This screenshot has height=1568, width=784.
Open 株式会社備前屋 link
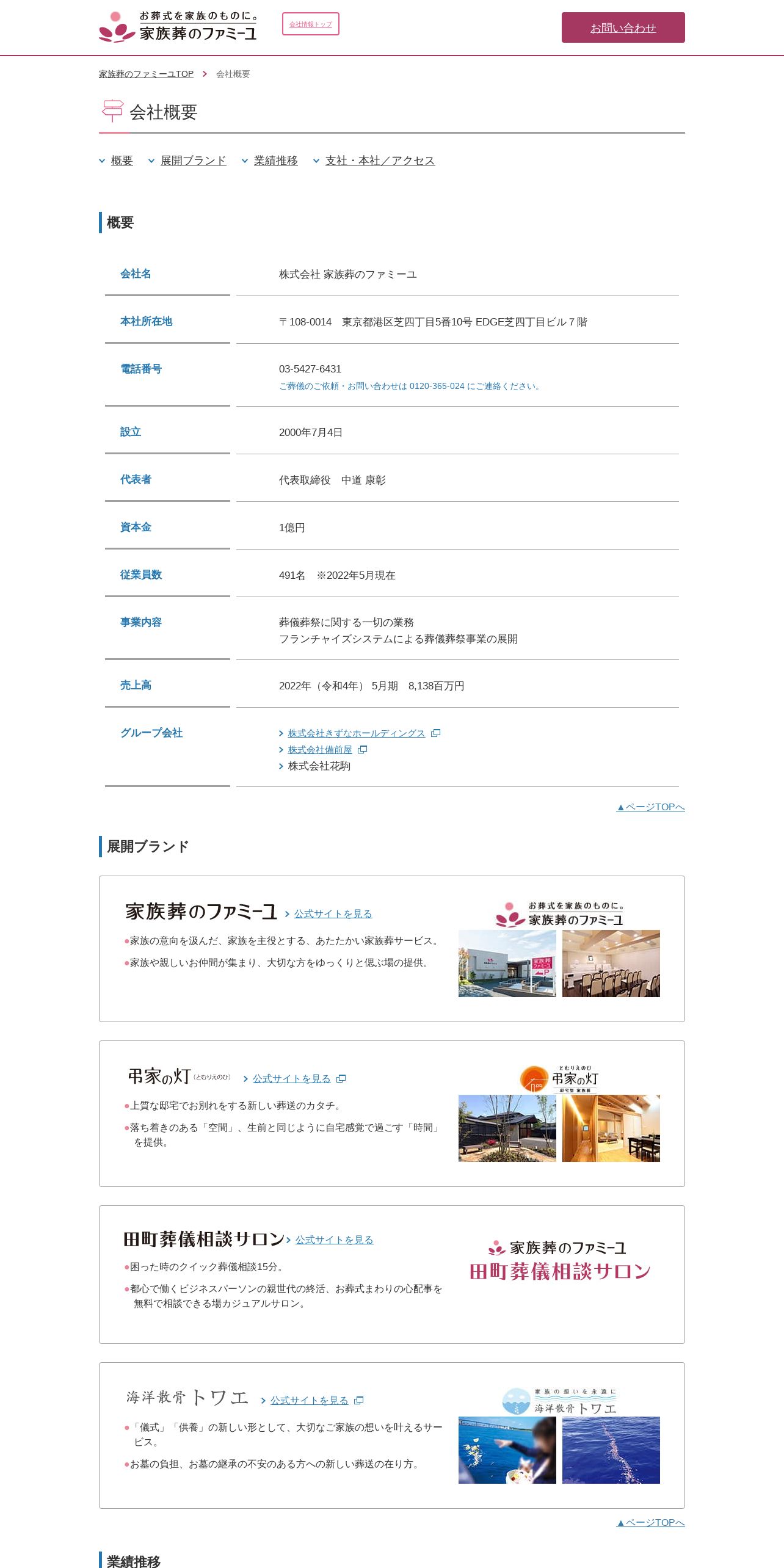coord(319,750)
